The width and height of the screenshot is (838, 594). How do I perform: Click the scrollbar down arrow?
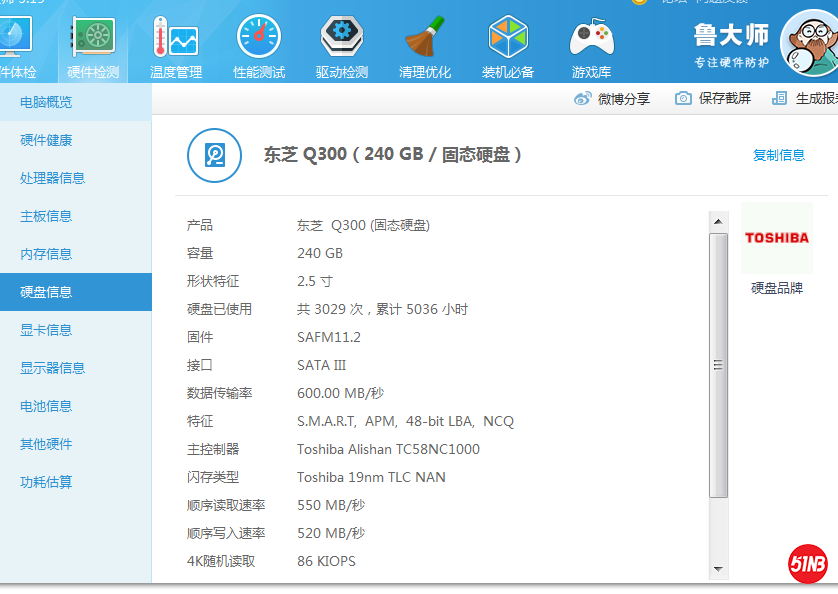pyautogui.click(x=718, y=569)
